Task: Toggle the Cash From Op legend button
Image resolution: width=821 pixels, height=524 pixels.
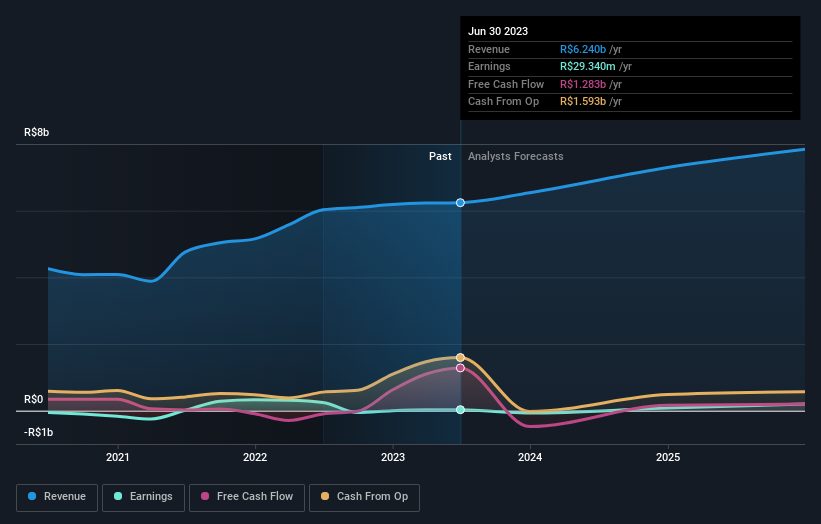Action: coord(364,497)
